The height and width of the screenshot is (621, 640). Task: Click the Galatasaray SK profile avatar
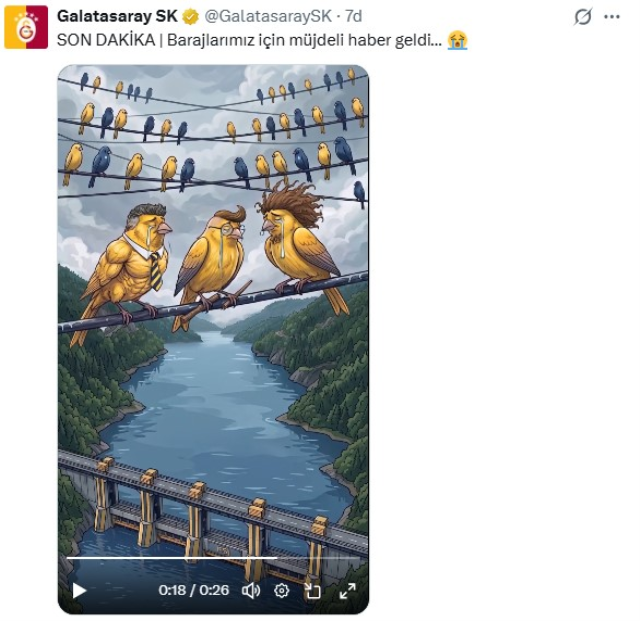pyautogui.click(x=26, y=27)
